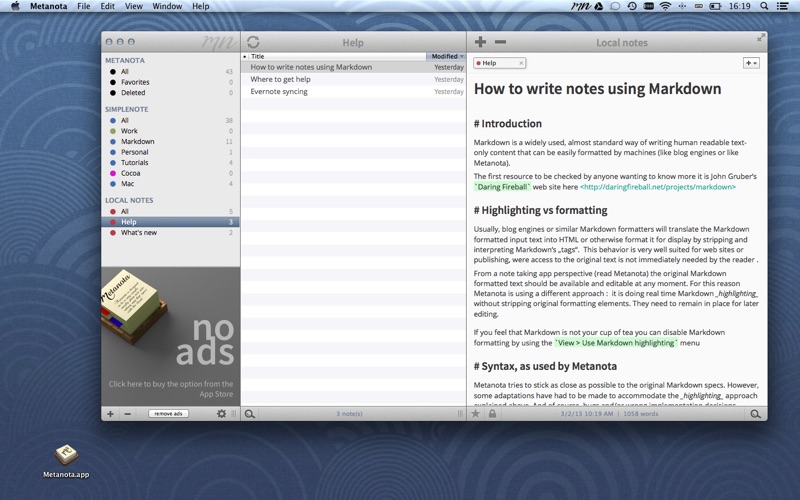
Task: Open Time Machine icon in the menu bar
Action: [x=632, y=6]
